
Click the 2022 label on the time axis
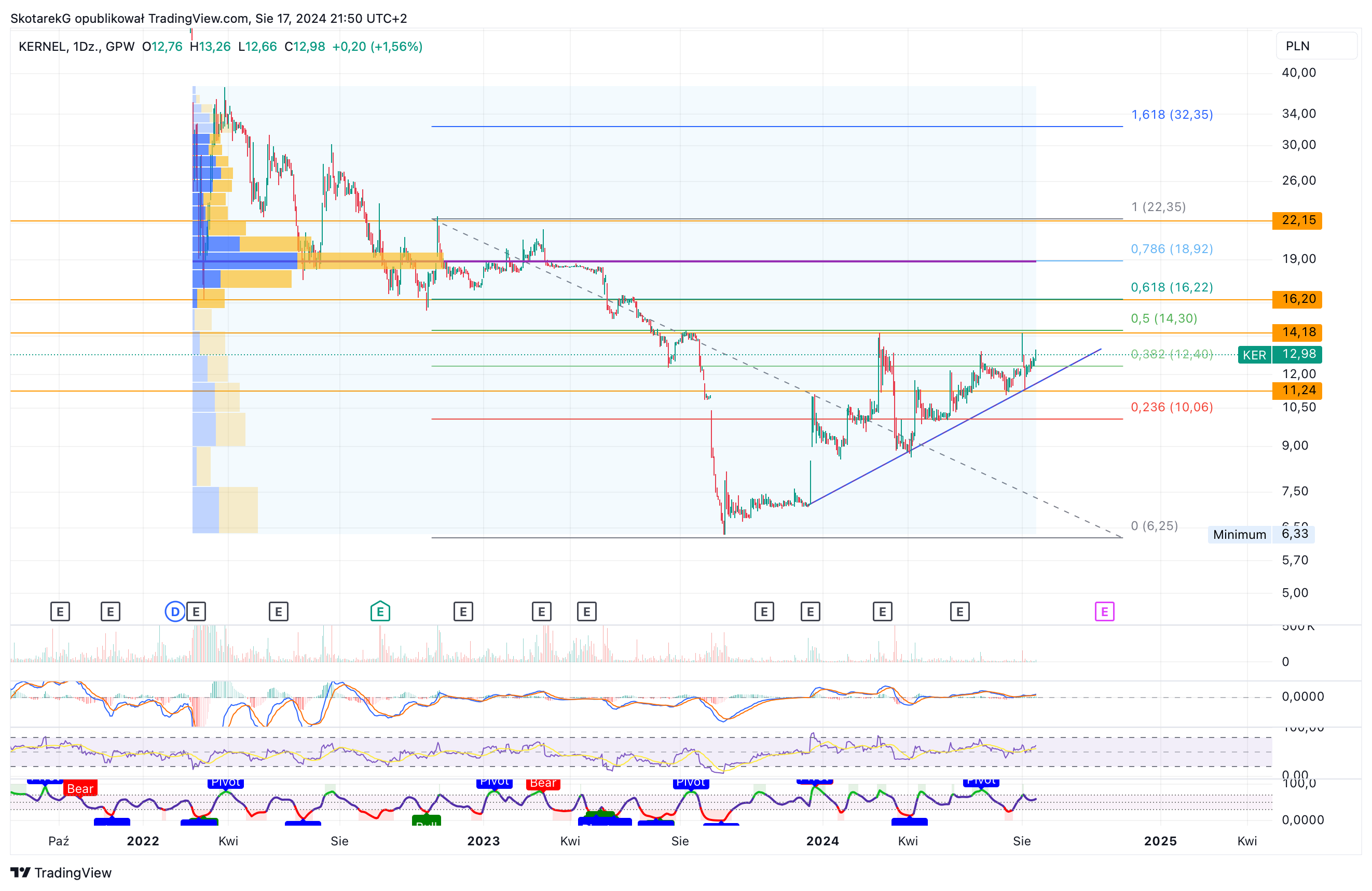tap(143, 841)
